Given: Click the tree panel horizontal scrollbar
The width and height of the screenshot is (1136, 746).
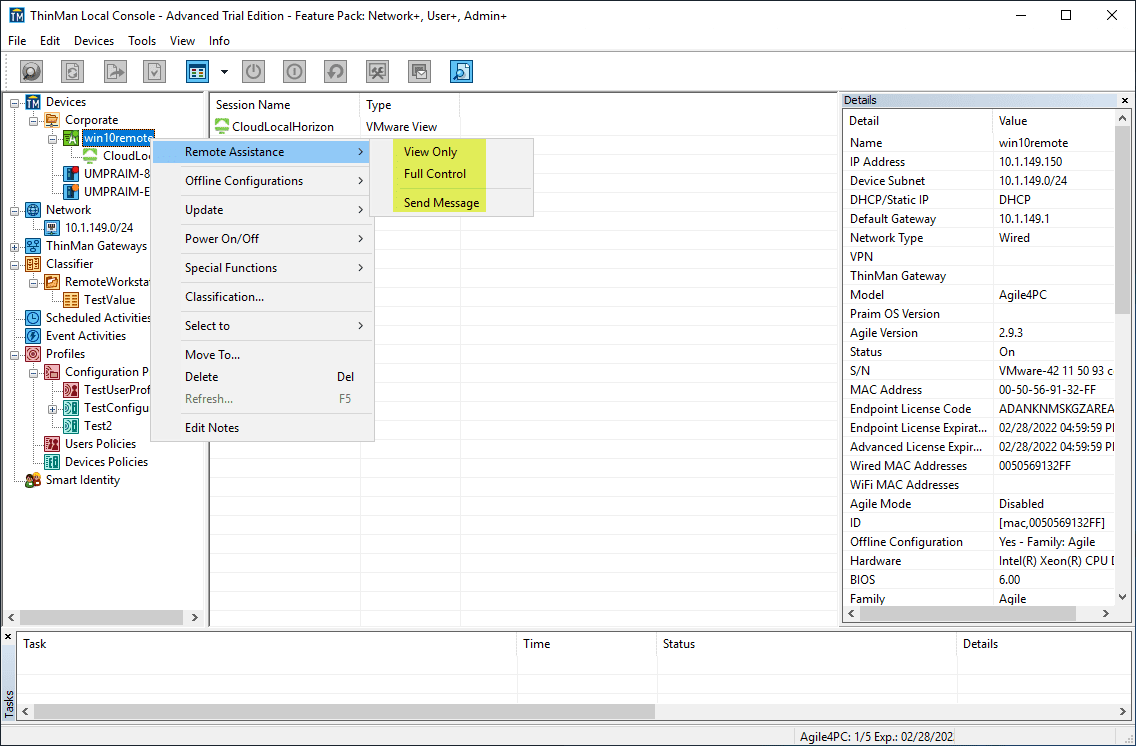Looking at the screenshot, I should (101, 617).
